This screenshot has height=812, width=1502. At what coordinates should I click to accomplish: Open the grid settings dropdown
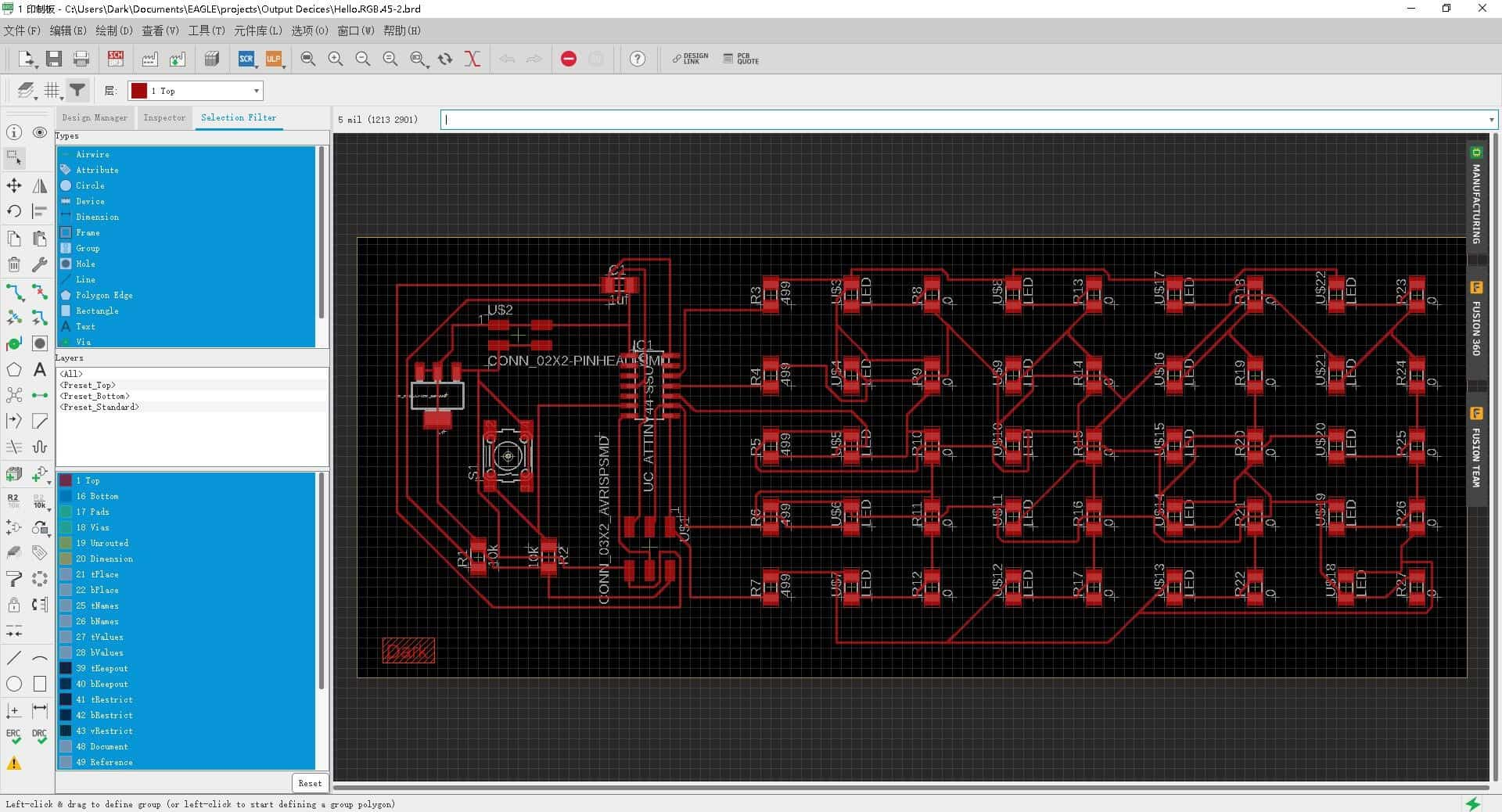(53, 91)
